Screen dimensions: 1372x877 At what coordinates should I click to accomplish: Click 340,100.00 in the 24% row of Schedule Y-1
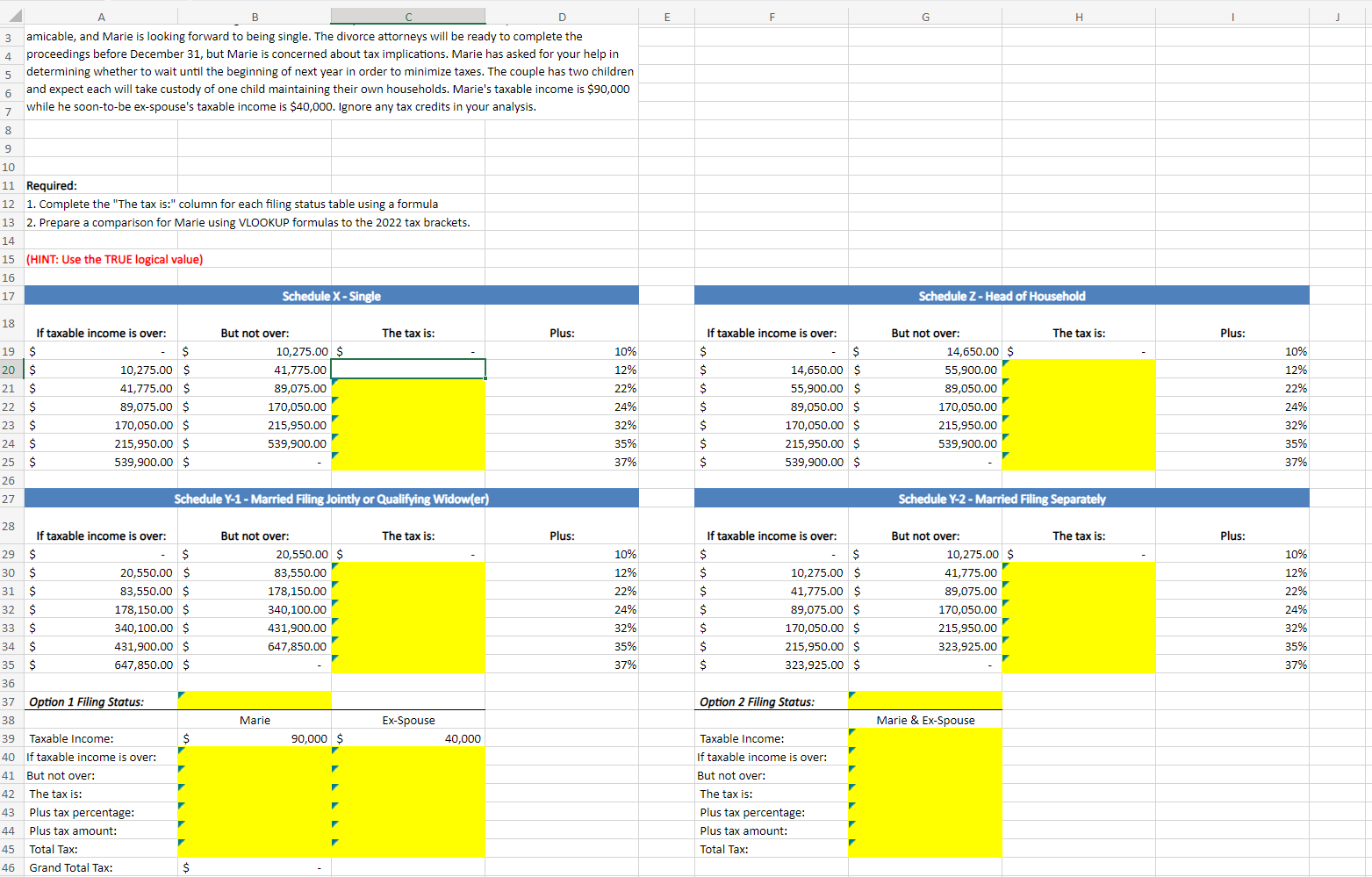(x=255, y=609)
